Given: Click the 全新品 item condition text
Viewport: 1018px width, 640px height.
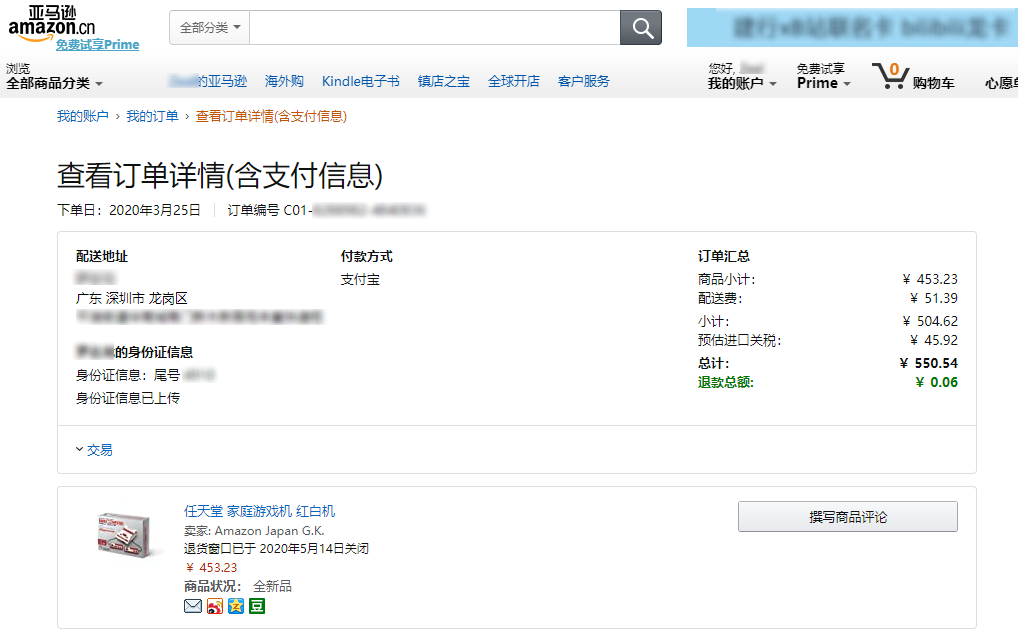Looking at the screenshot, I should [x=272, y=587].
